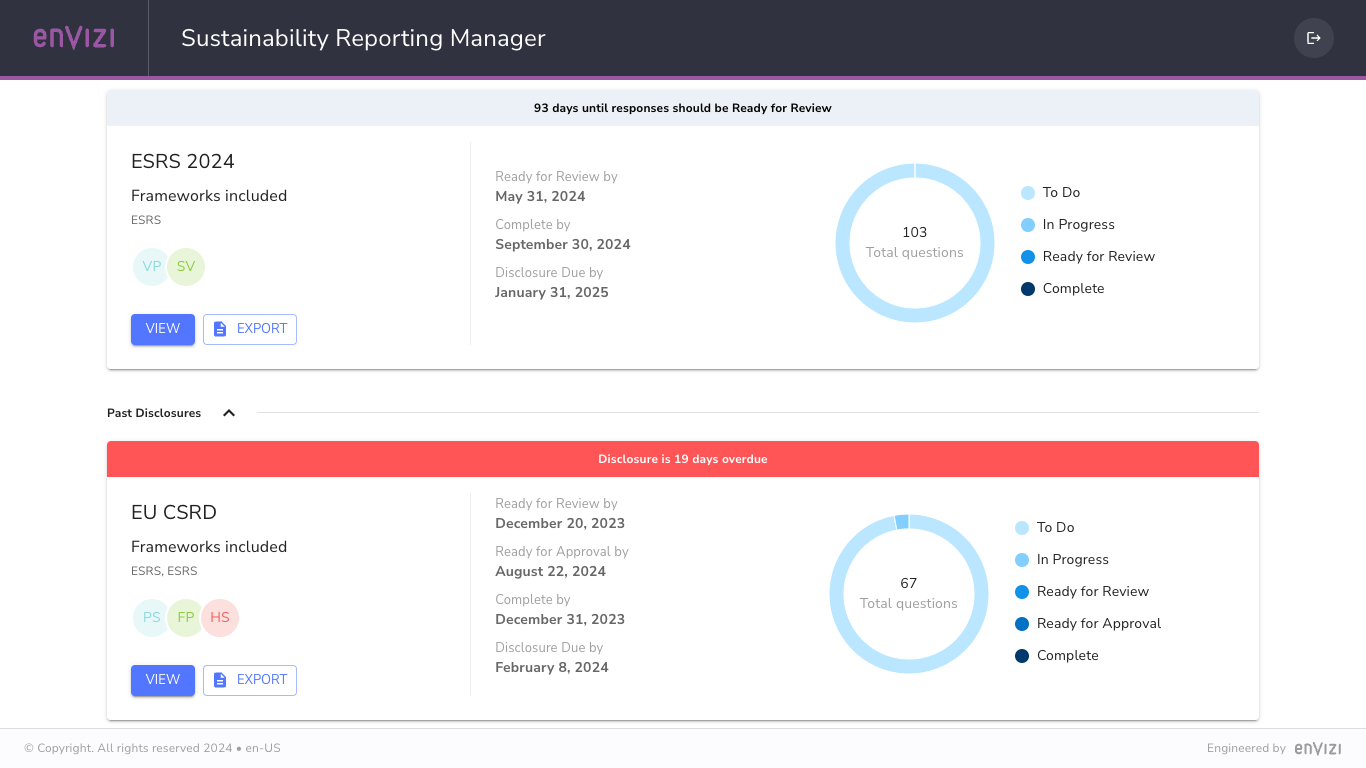
Task: Click the Envizi logo in the header
Action: tap(74, 37)
